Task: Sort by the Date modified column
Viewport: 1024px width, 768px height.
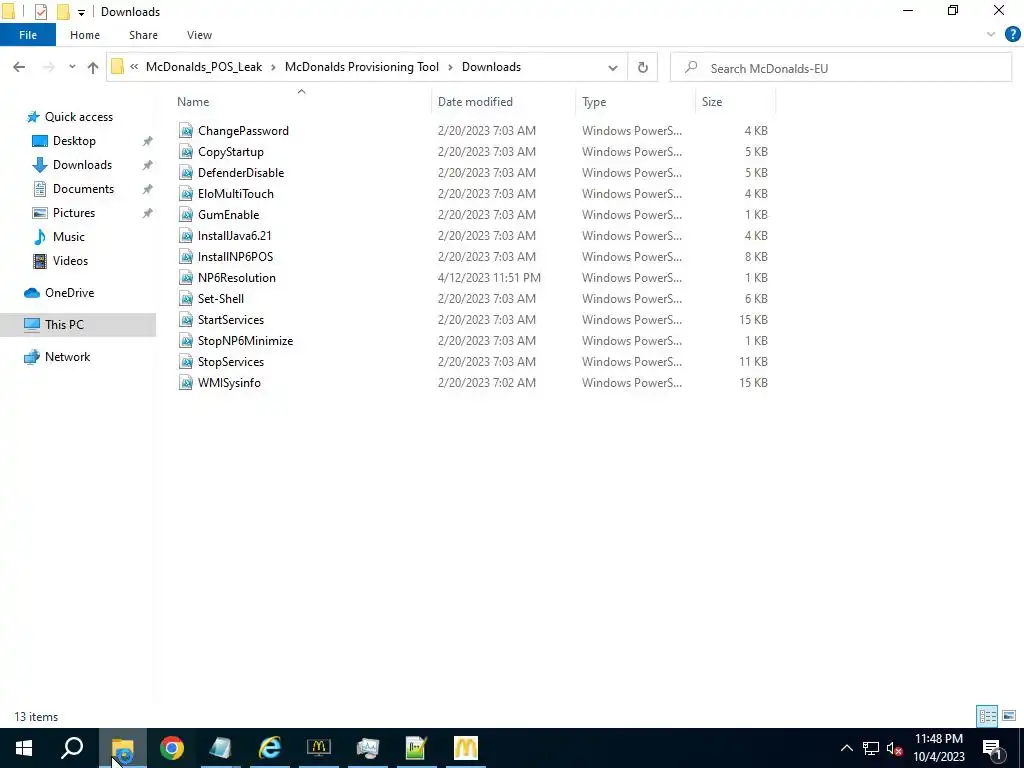Action: [475, 102]
